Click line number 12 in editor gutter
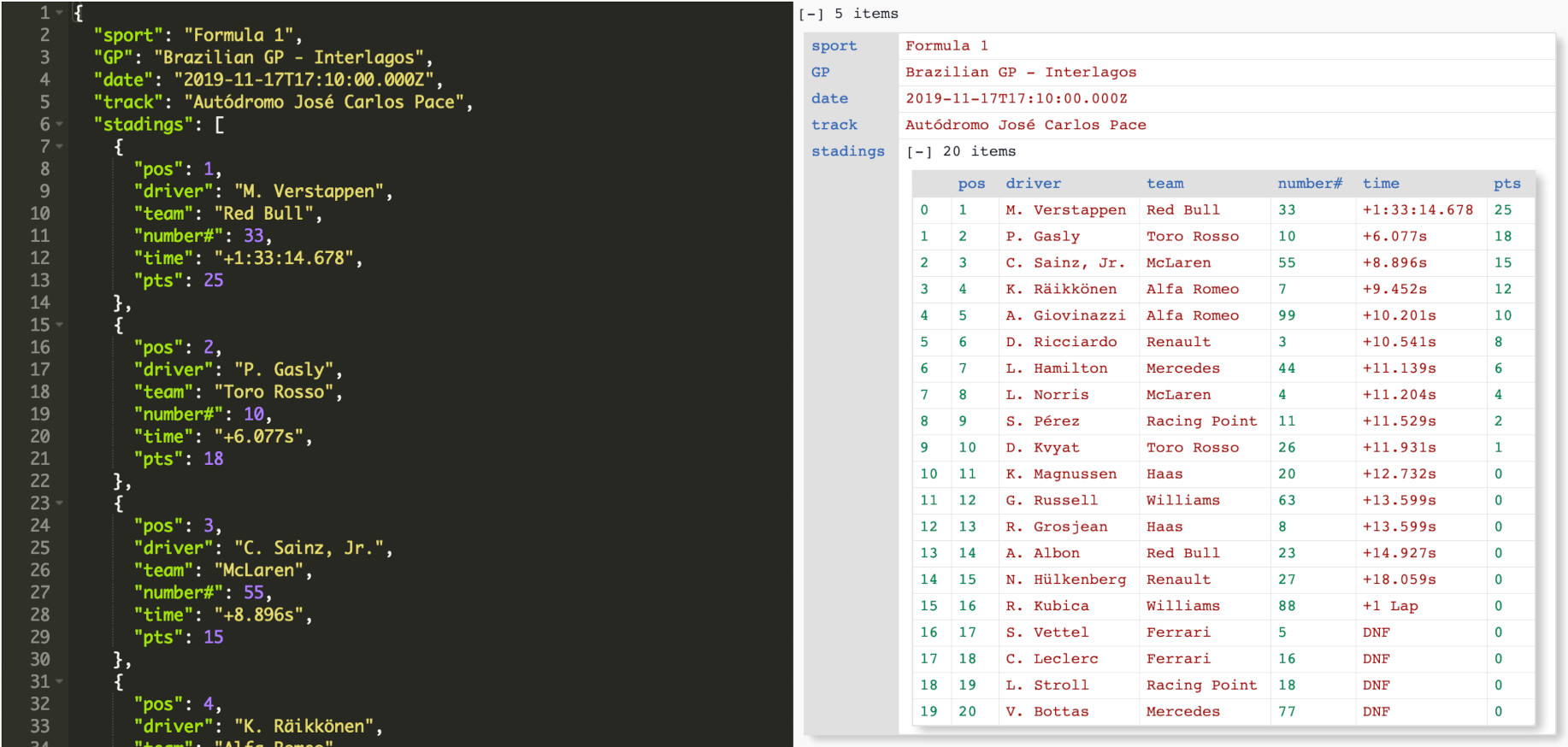 click(40, 258)
